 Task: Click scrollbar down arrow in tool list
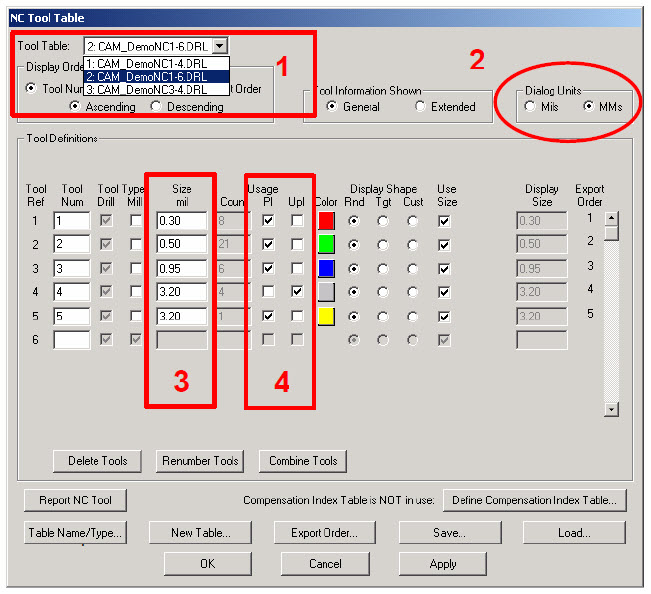(611, 409)
